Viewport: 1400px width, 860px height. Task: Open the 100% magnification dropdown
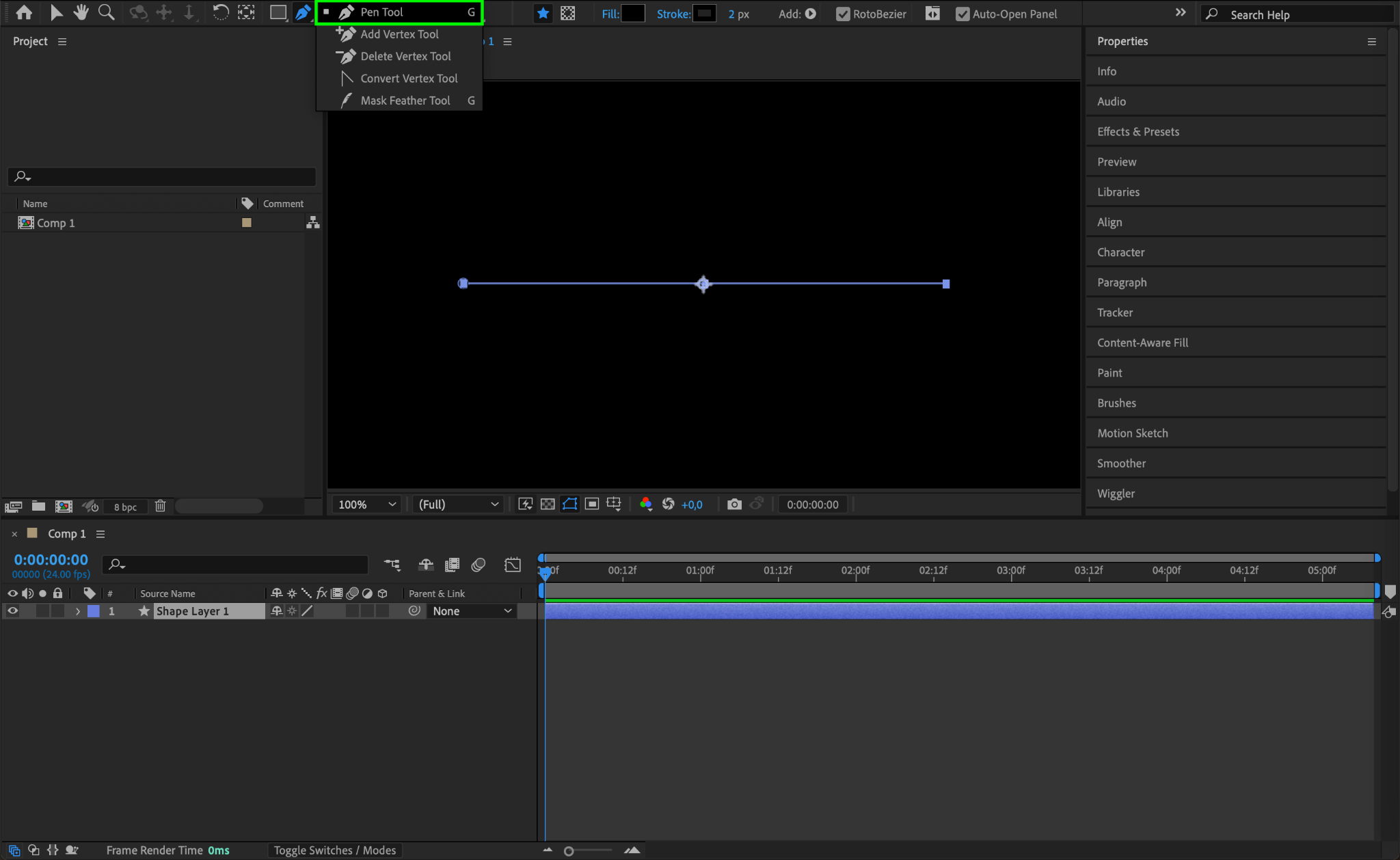pyautogui.click(x=367, y=505)
